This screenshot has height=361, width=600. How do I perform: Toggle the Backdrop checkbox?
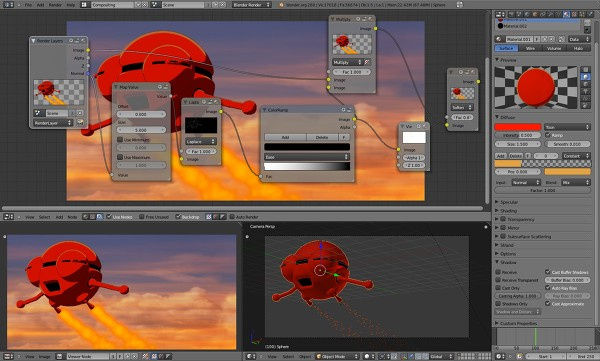[x=178, y=217]
